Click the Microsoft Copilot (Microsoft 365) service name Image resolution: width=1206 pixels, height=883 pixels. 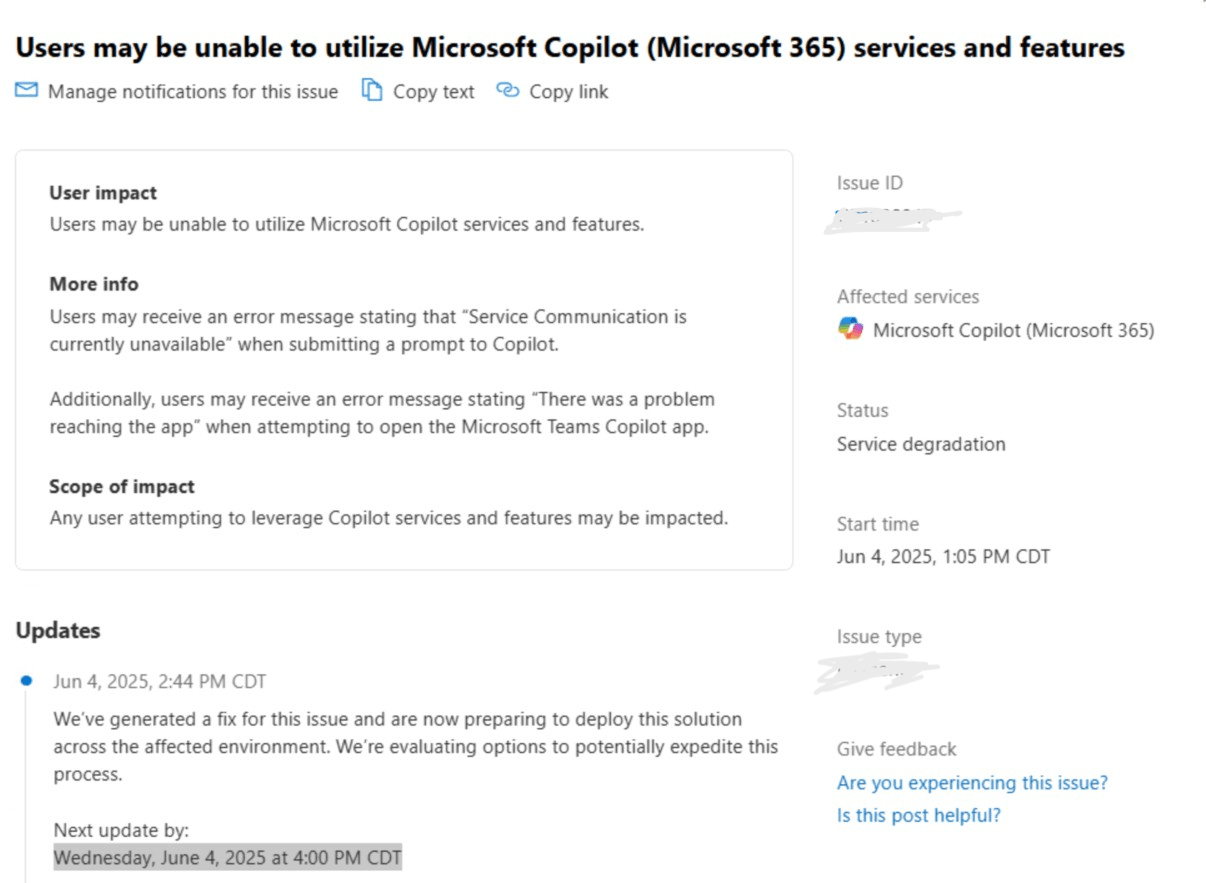click(x=1013, y=330)
